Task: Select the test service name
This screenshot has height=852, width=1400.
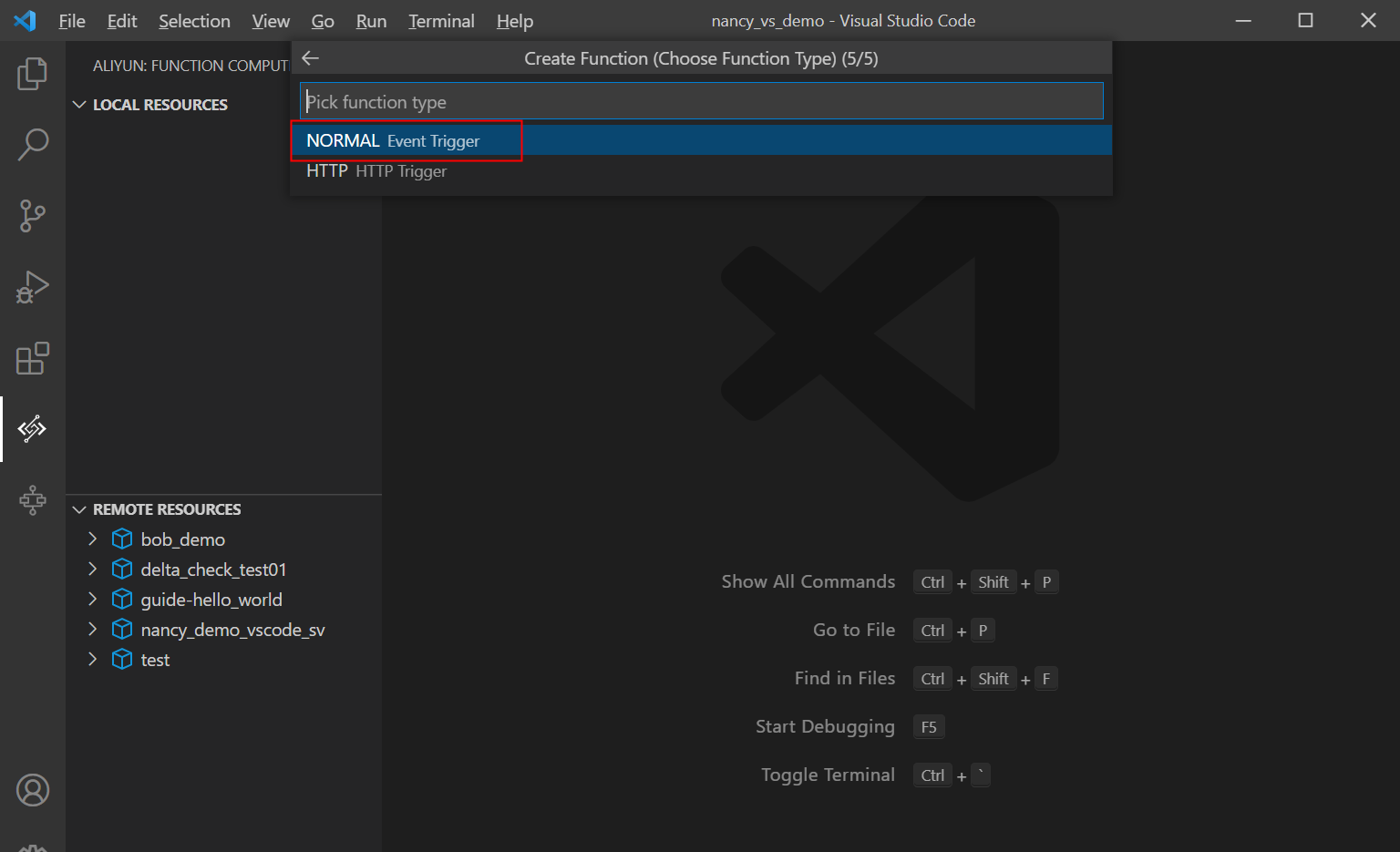Action: click(155, 660)
